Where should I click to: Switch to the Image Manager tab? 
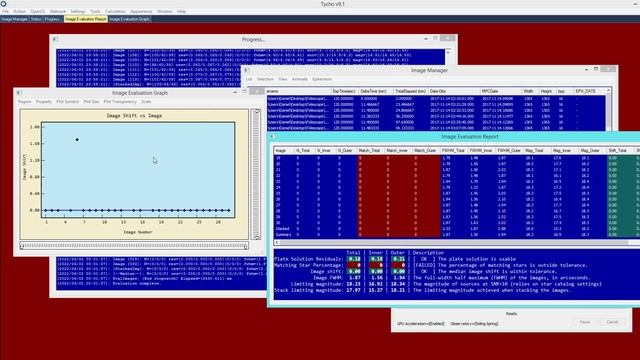click(14, 19)
